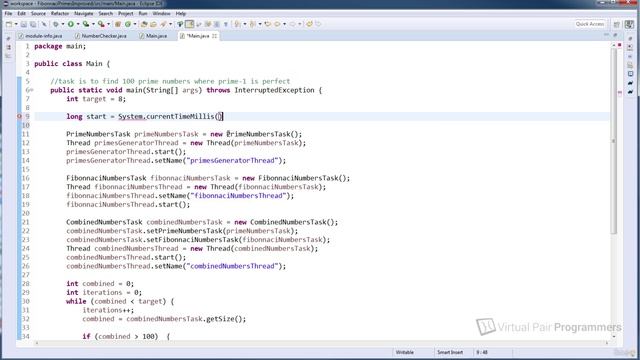Viewport: 640px width, 360px height.
Task: Open the Run menu
Action: 143,13
